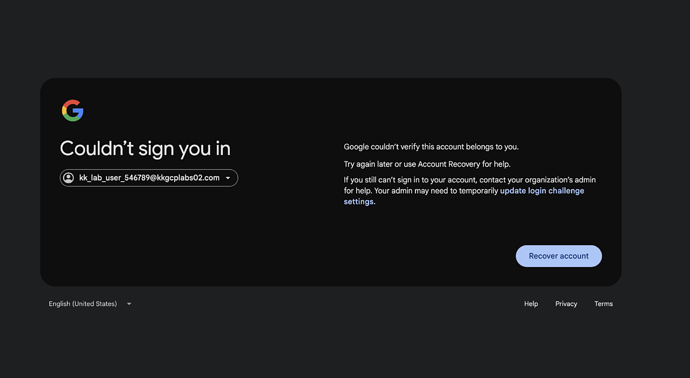Expand the English (United States) language selector
This screenshot has height=378, width=690.
point(90,304)
